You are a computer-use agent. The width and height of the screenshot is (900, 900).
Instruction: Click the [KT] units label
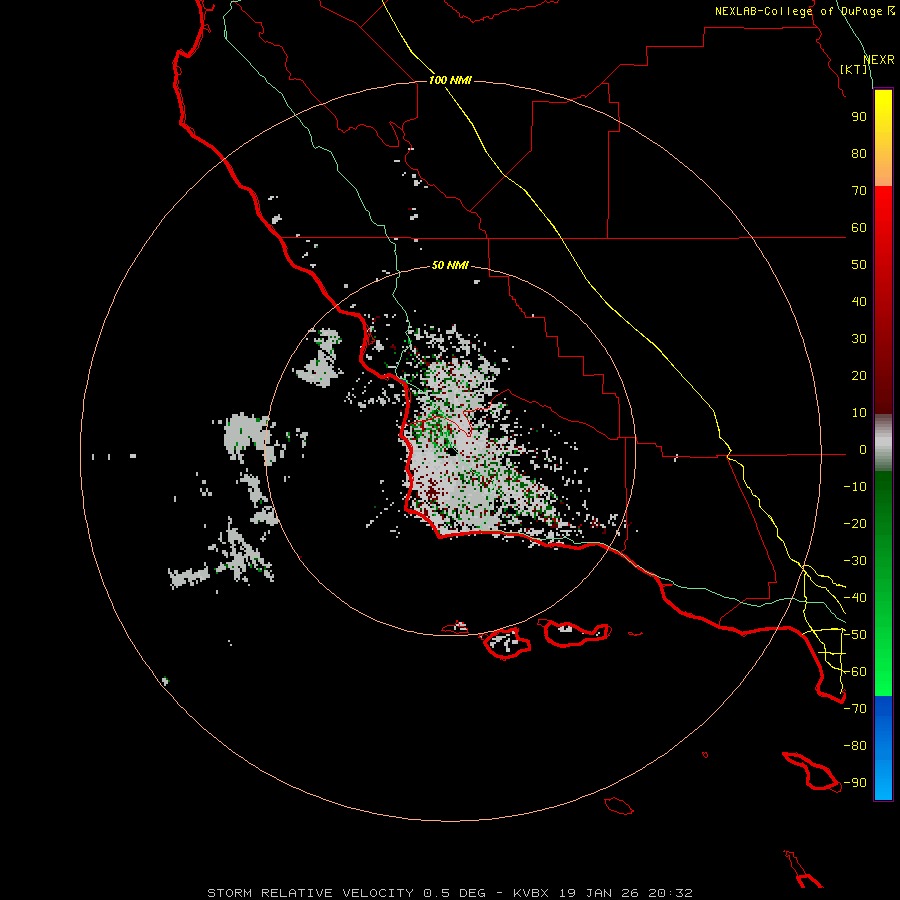click(x=854, y=69)
